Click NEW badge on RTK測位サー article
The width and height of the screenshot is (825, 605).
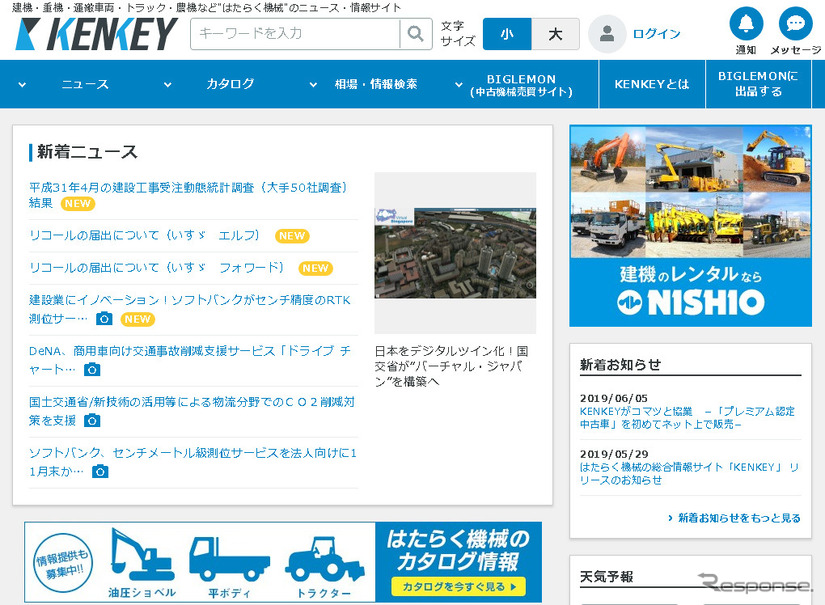click(138, 319)
